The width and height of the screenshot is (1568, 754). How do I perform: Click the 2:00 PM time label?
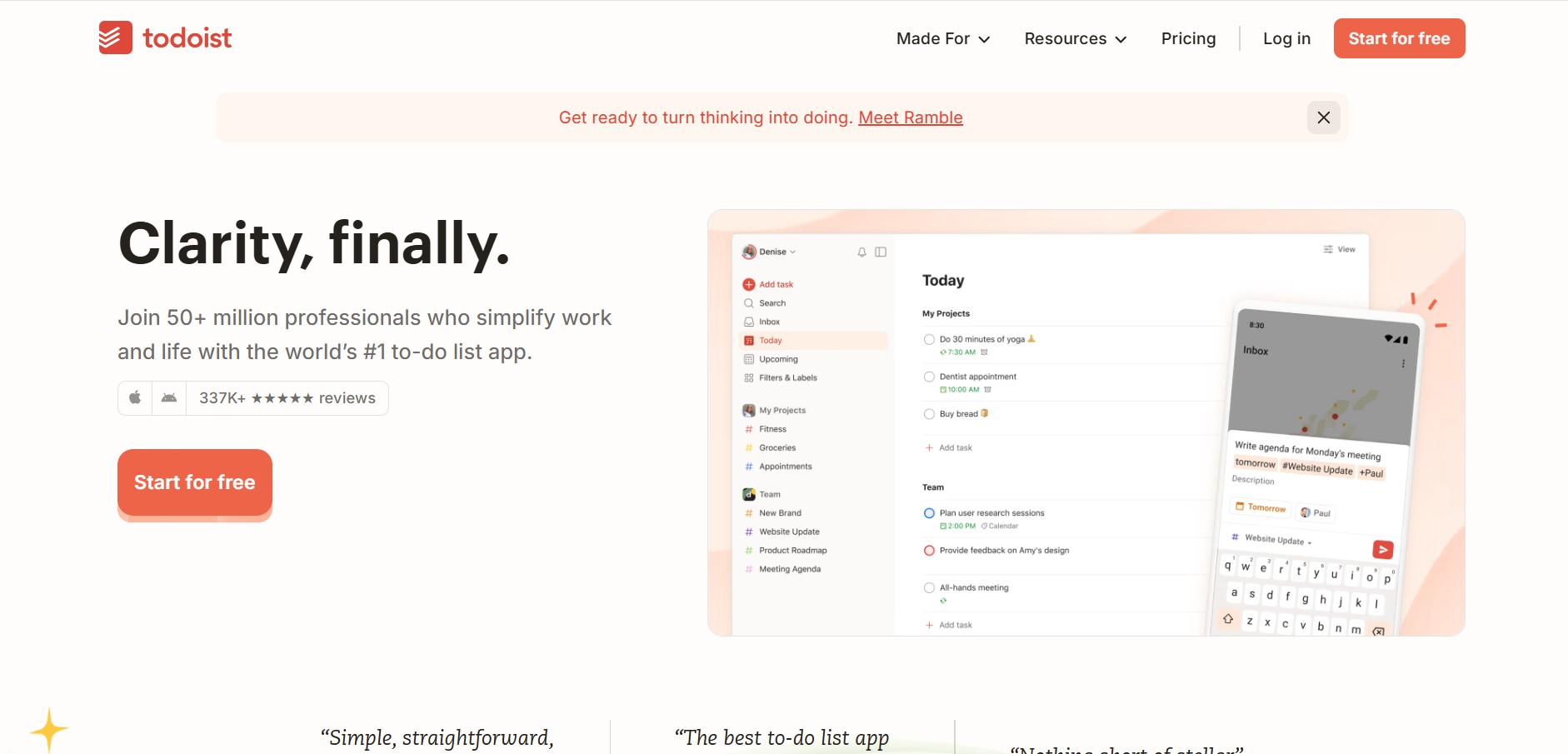pos(958,527)
